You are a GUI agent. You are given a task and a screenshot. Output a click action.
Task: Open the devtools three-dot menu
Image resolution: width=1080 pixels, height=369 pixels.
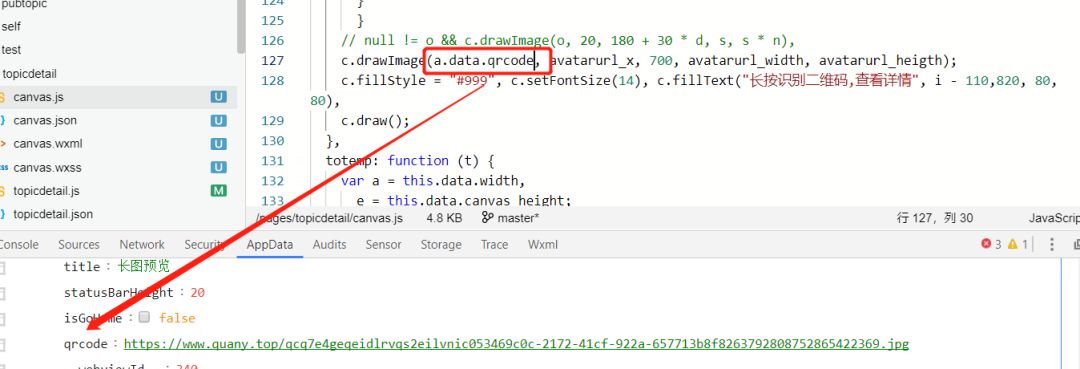[x=1052, y=244]
